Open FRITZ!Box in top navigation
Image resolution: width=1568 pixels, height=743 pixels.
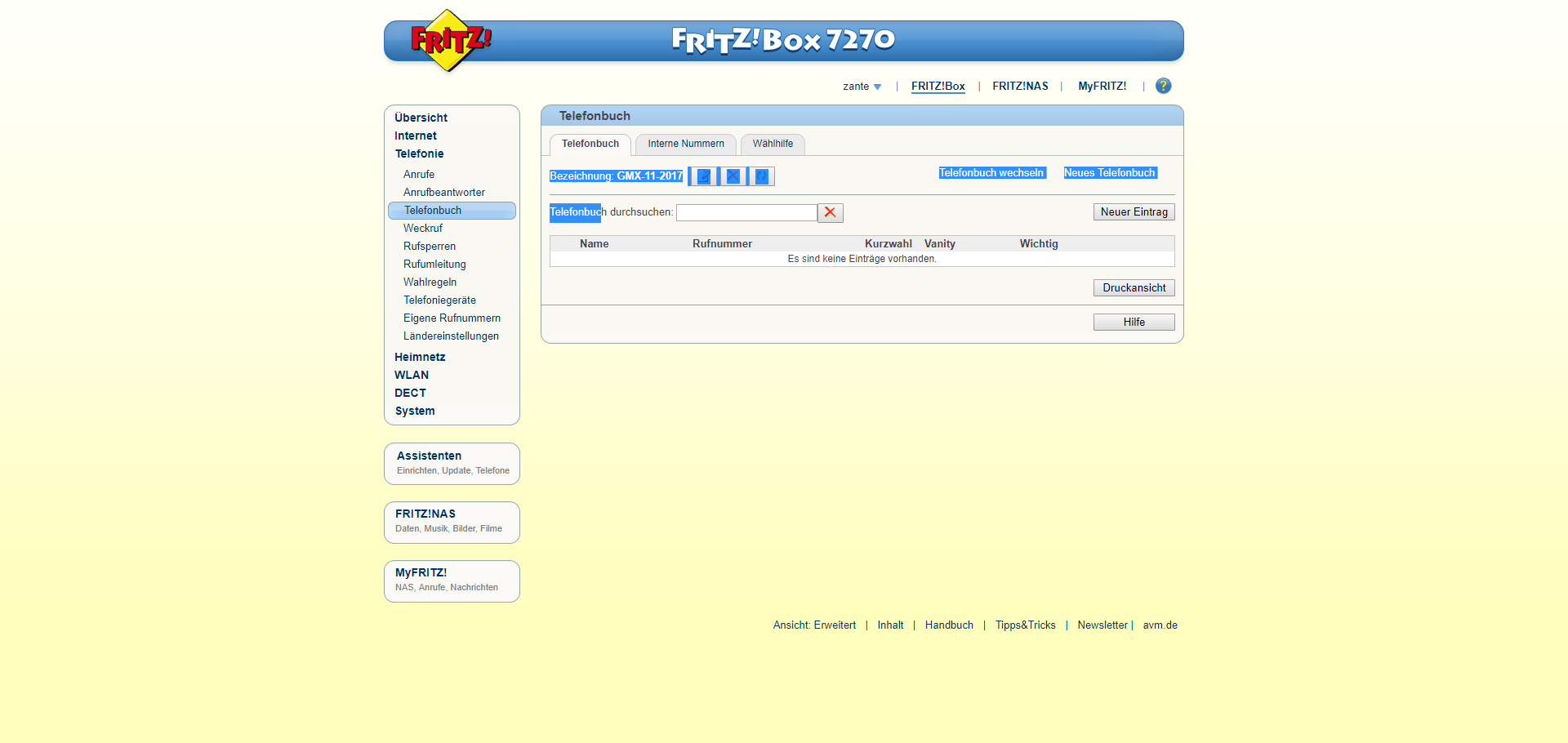pyautogui.click(x=938, y=87)
